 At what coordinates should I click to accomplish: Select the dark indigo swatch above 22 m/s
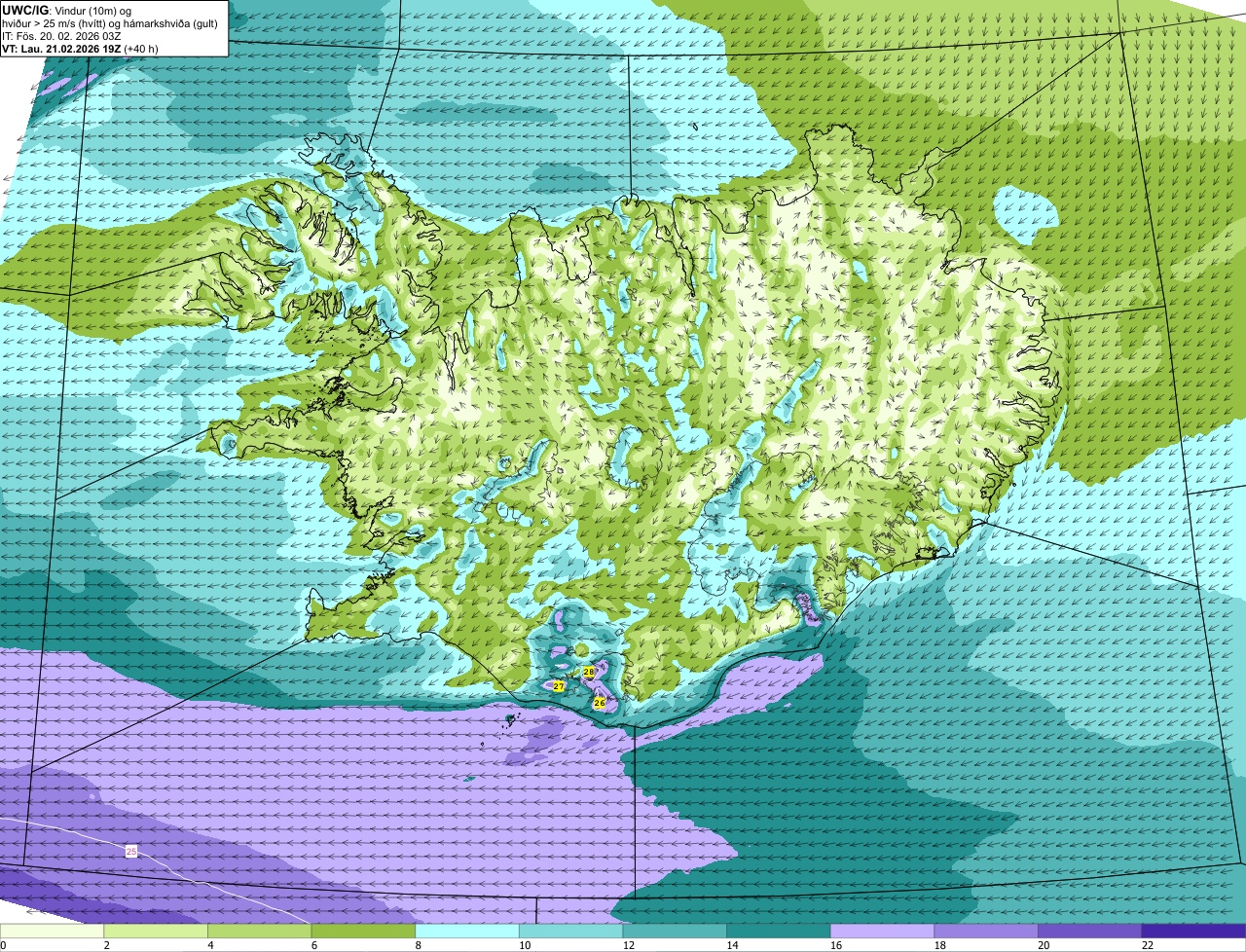coord(1194,932)
